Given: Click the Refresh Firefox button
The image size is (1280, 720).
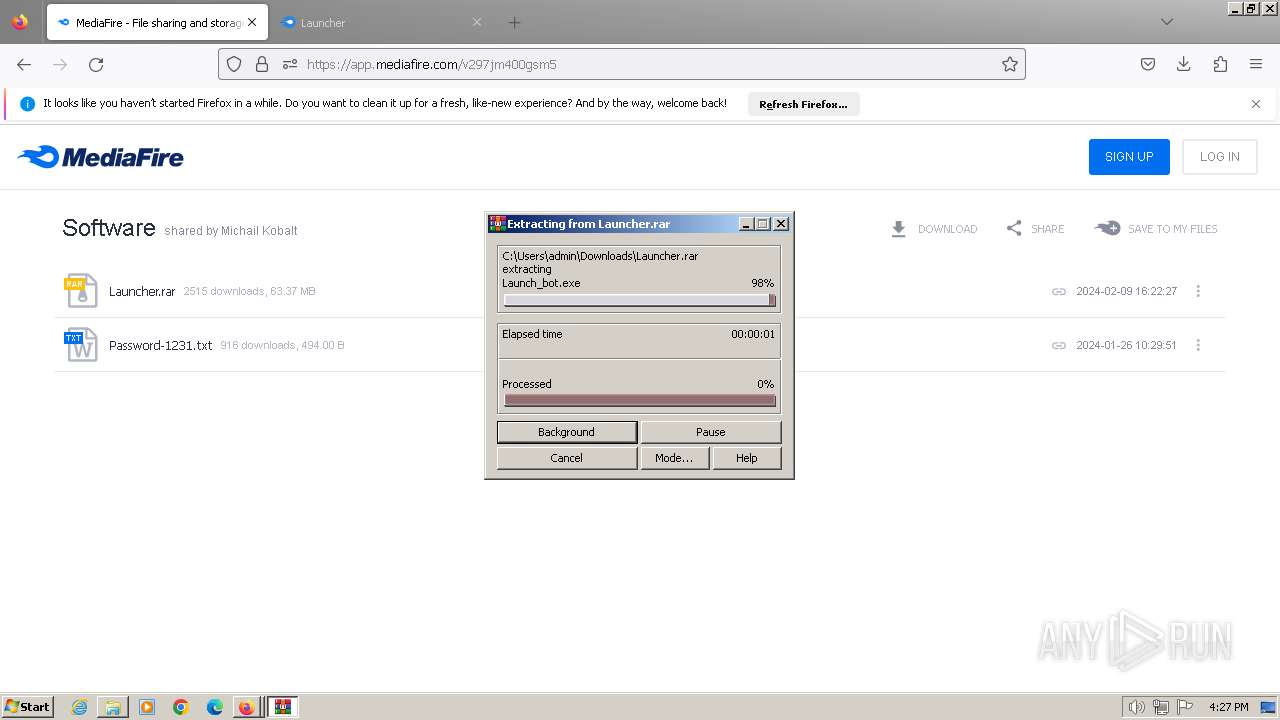Looking at the screenshot, I should tap(803, 104).
